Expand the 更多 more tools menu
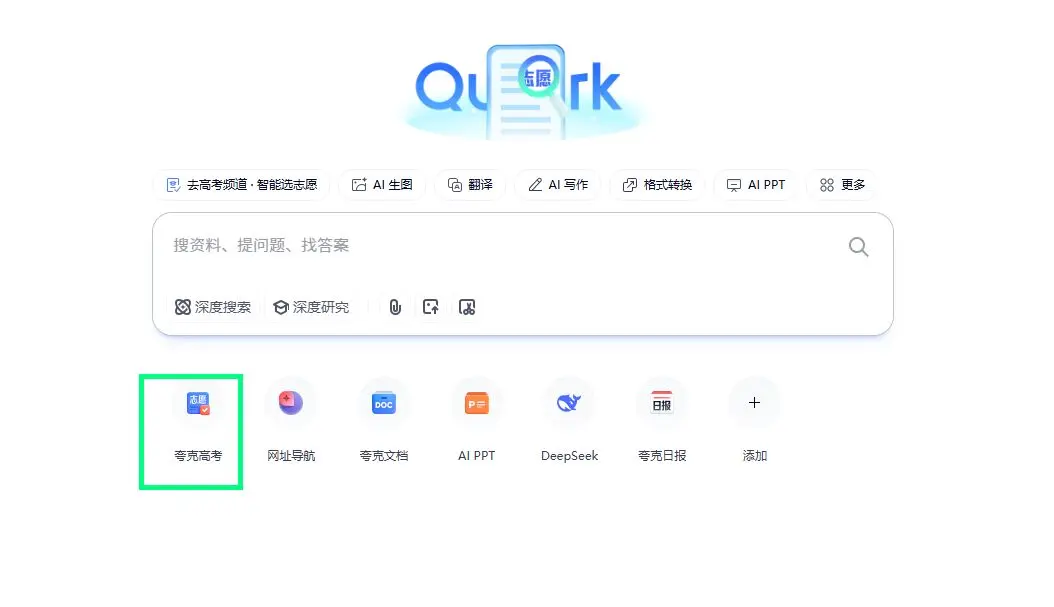Viewport: 1054px width, 607px height. coord(842,185)
